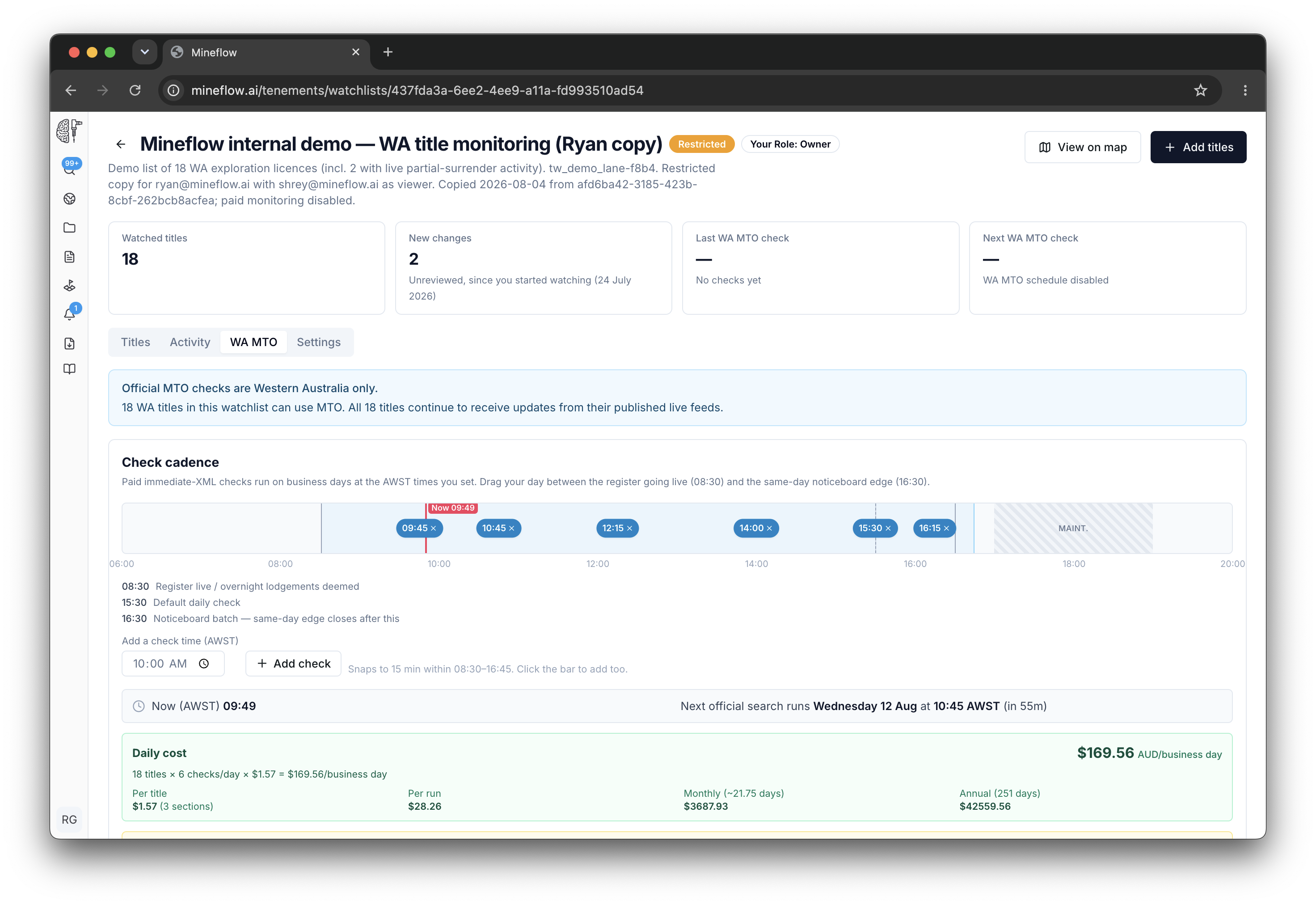Screen dimensions: 1316x905
Task: Remove the 16:15 check time
Action: pyautogui.click(x=946, y=529)
